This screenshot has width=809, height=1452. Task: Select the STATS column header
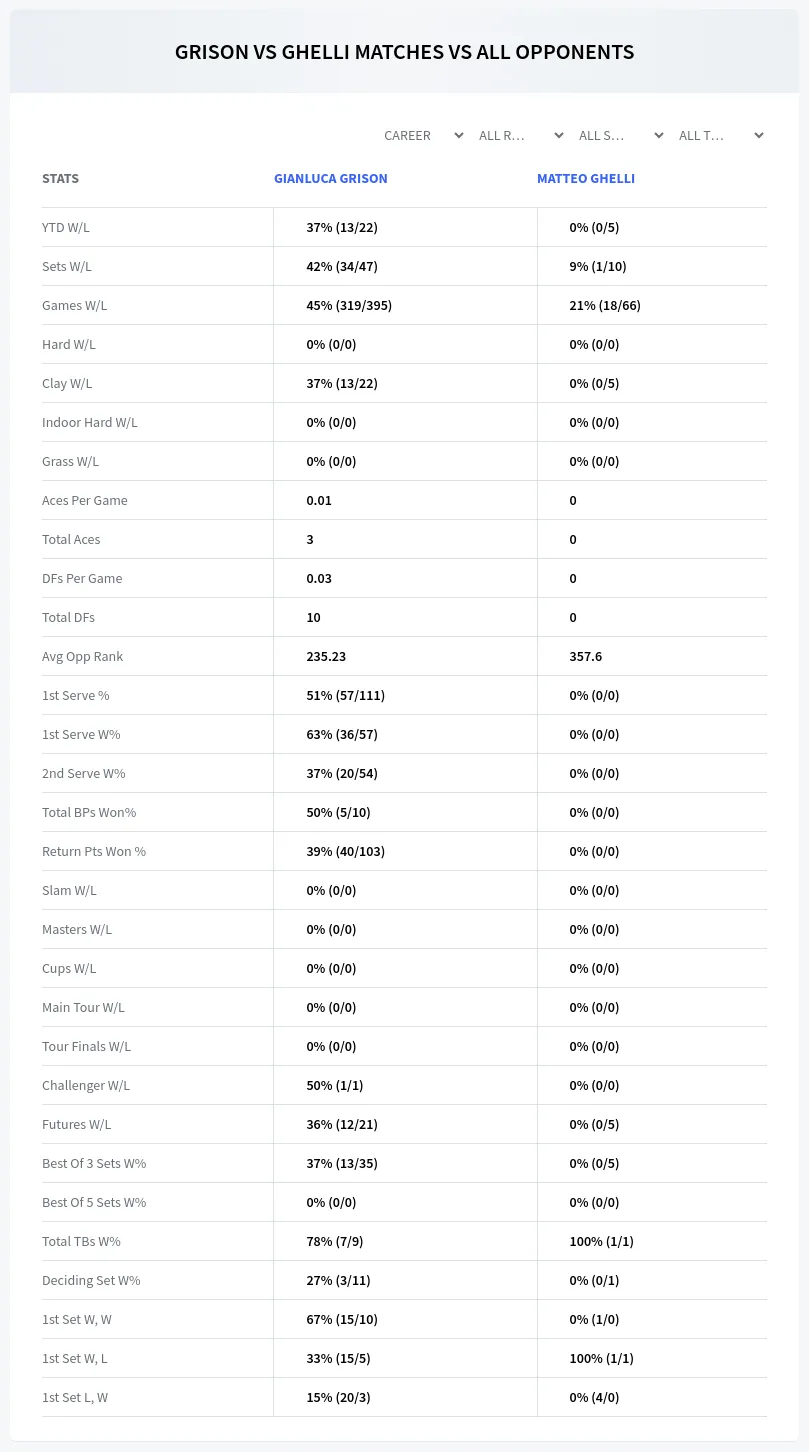(x=60, y=178)
